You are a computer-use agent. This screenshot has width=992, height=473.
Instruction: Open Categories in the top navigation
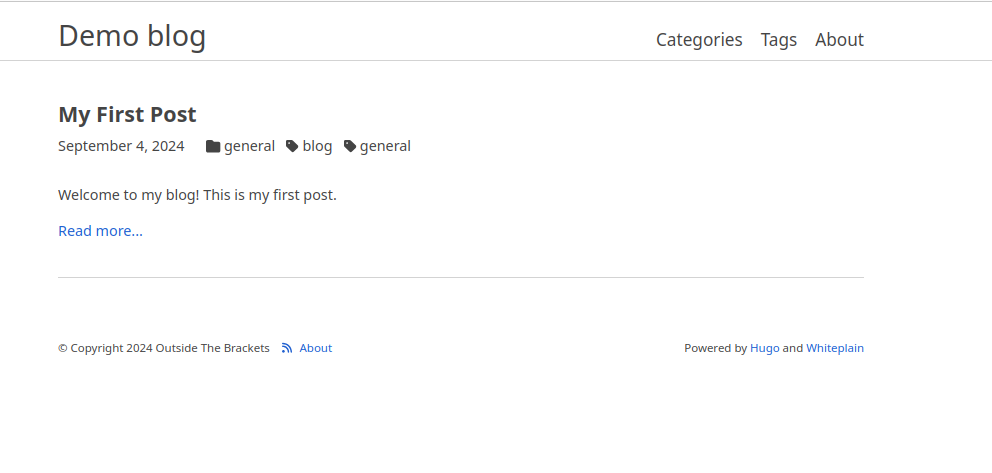tap(699, 40)
